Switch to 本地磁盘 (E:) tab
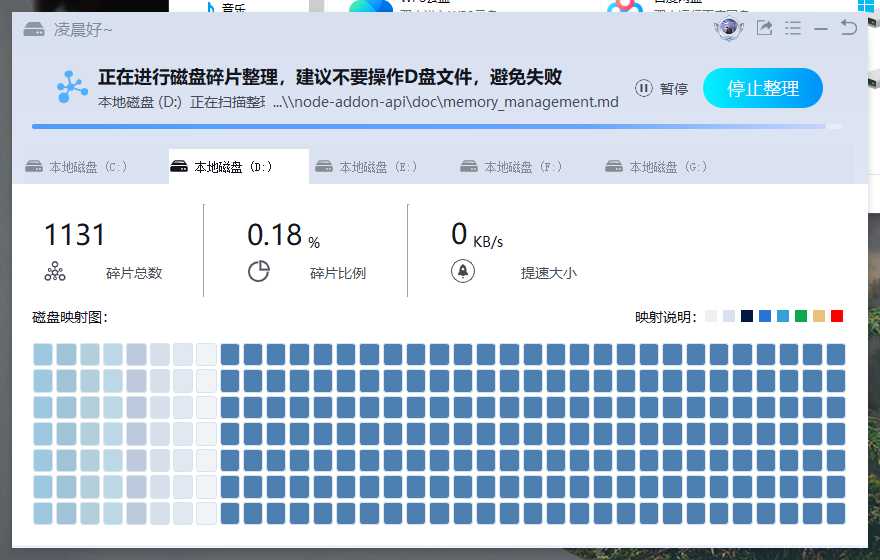The image size is (880, 560). tap(368, 167)
